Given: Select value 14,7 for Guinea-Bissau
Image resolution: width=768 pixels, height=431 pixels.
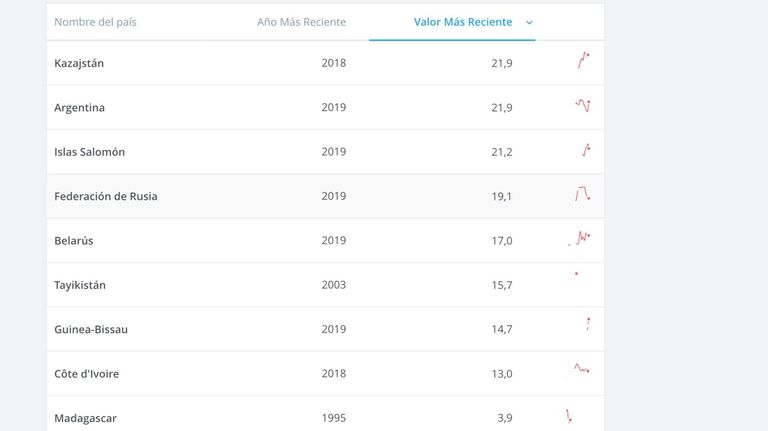Looking at the screenshot, I should [502, 330].
